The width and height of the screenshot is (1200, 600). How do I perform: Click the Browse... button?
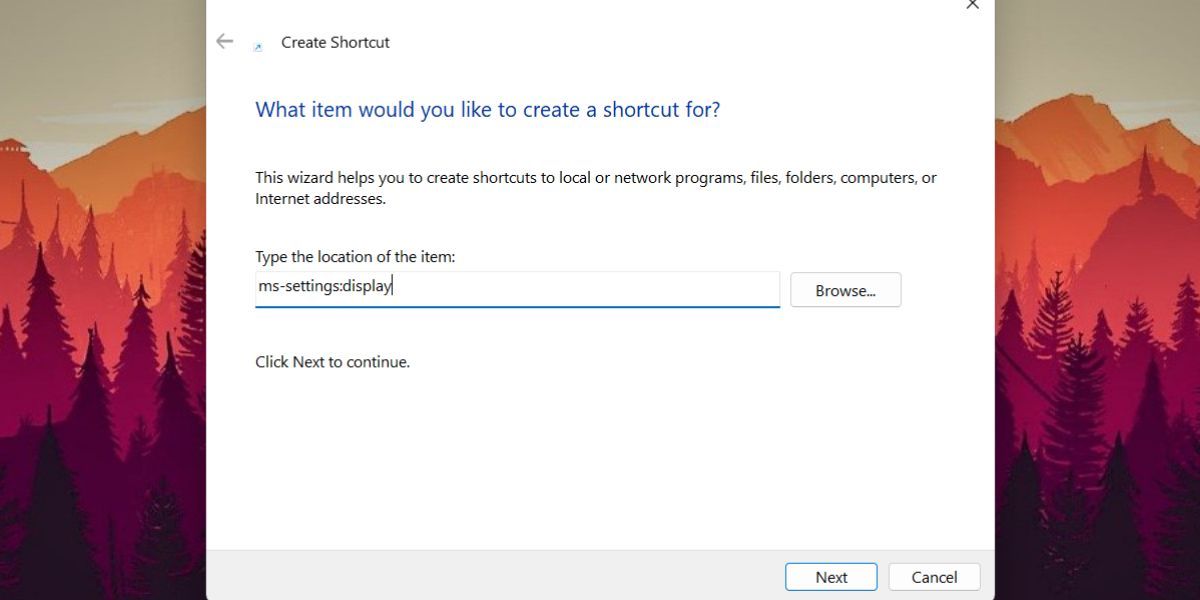point(845,290)
